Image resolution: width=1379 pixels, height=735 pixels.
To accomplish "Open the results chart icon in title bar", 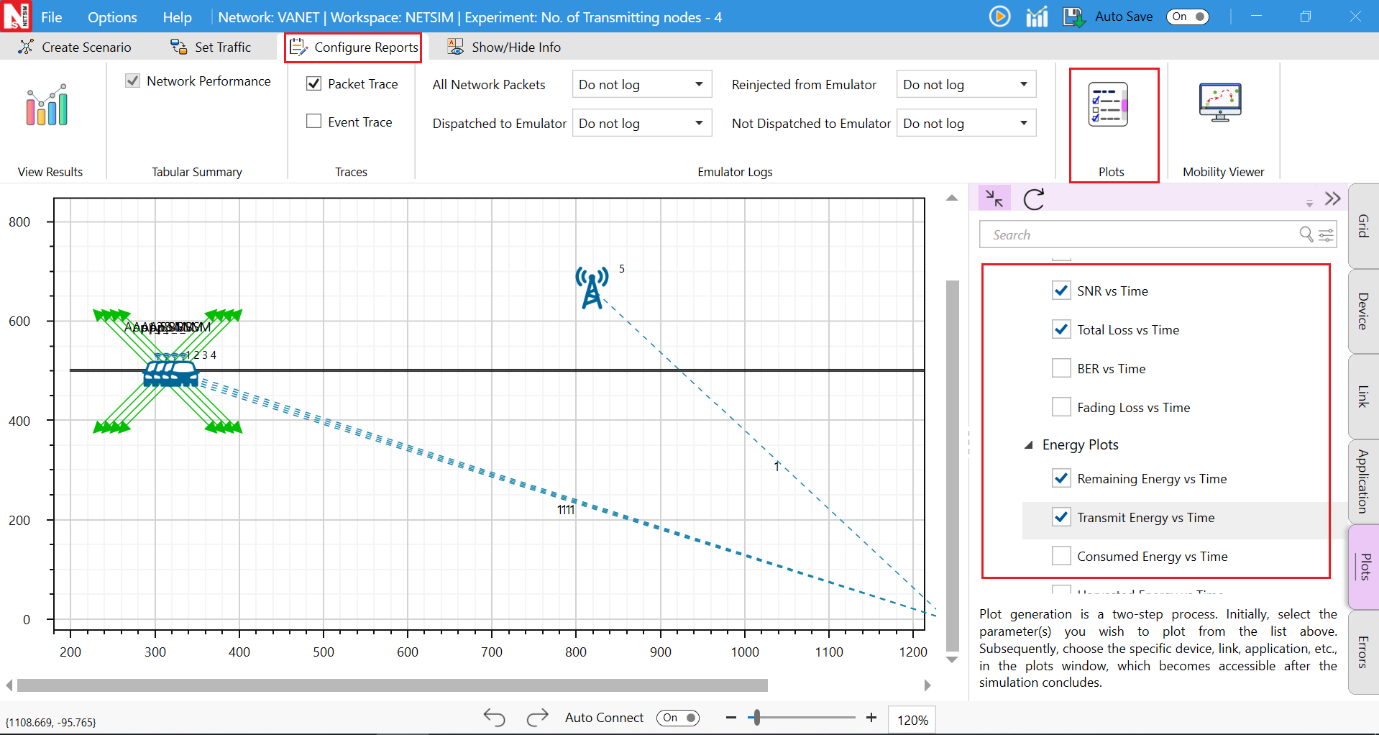I will tap(1038, 16).
